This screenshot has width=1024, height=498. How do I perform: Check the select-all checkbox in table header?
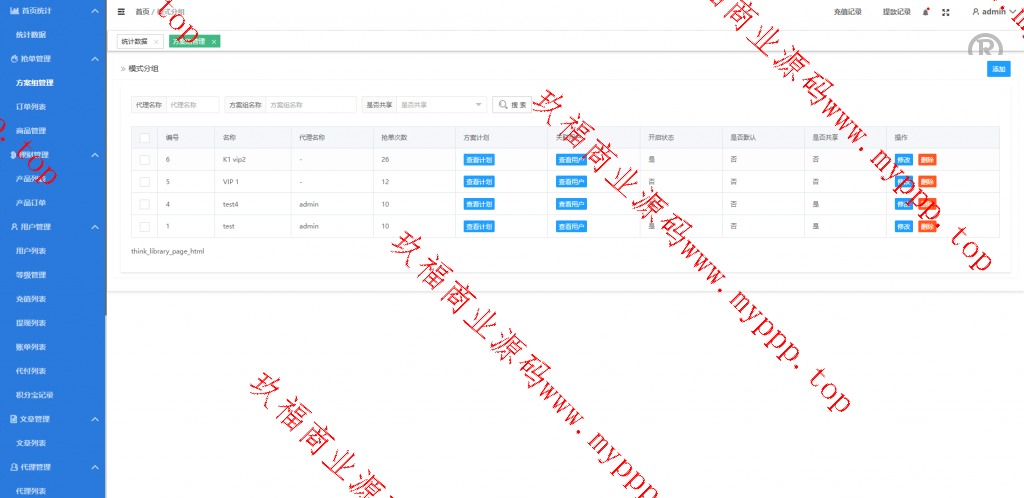(144, 137)
